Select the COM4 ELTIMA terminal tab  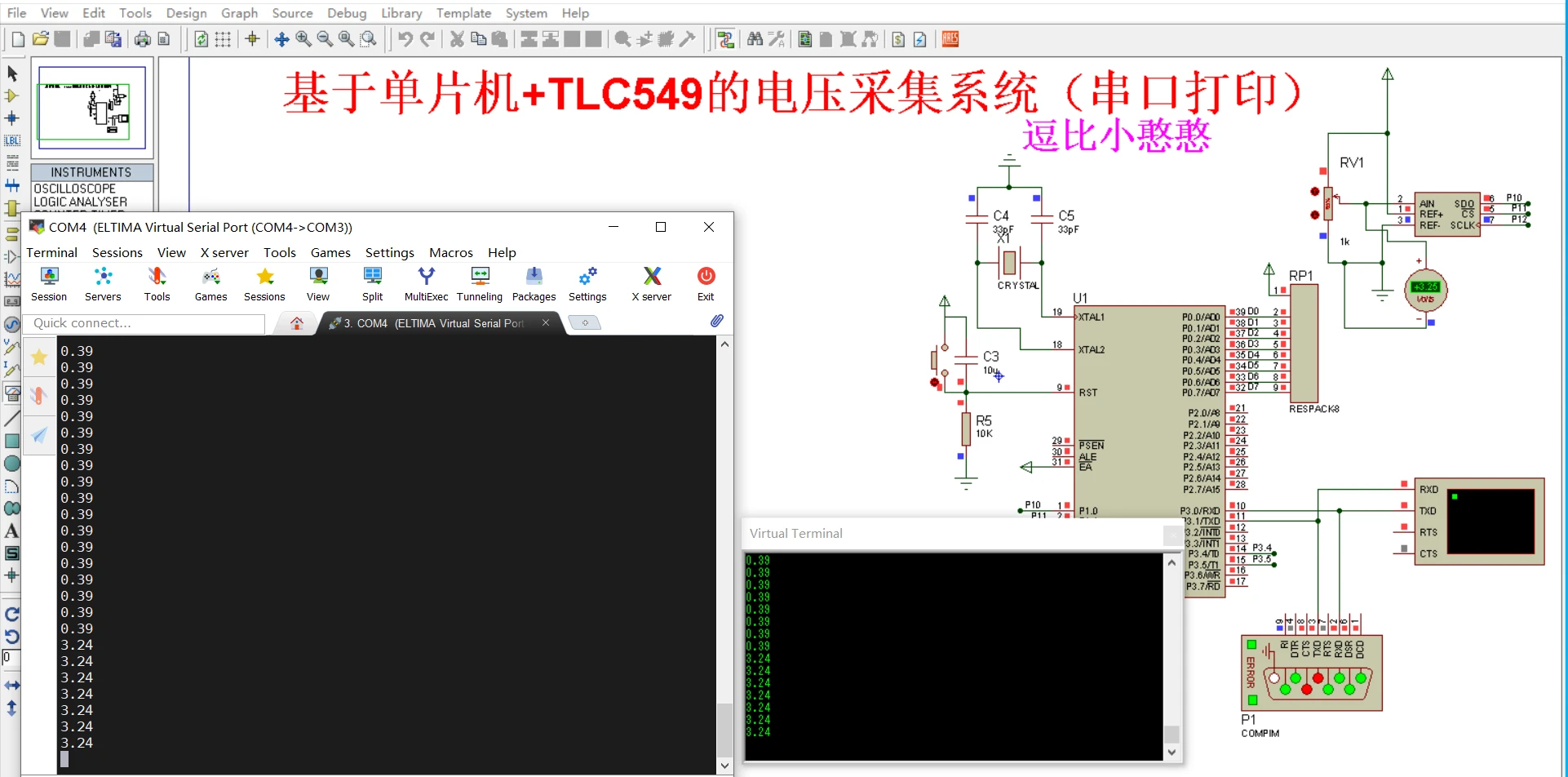pyautogui.click(x=434, y=323)
